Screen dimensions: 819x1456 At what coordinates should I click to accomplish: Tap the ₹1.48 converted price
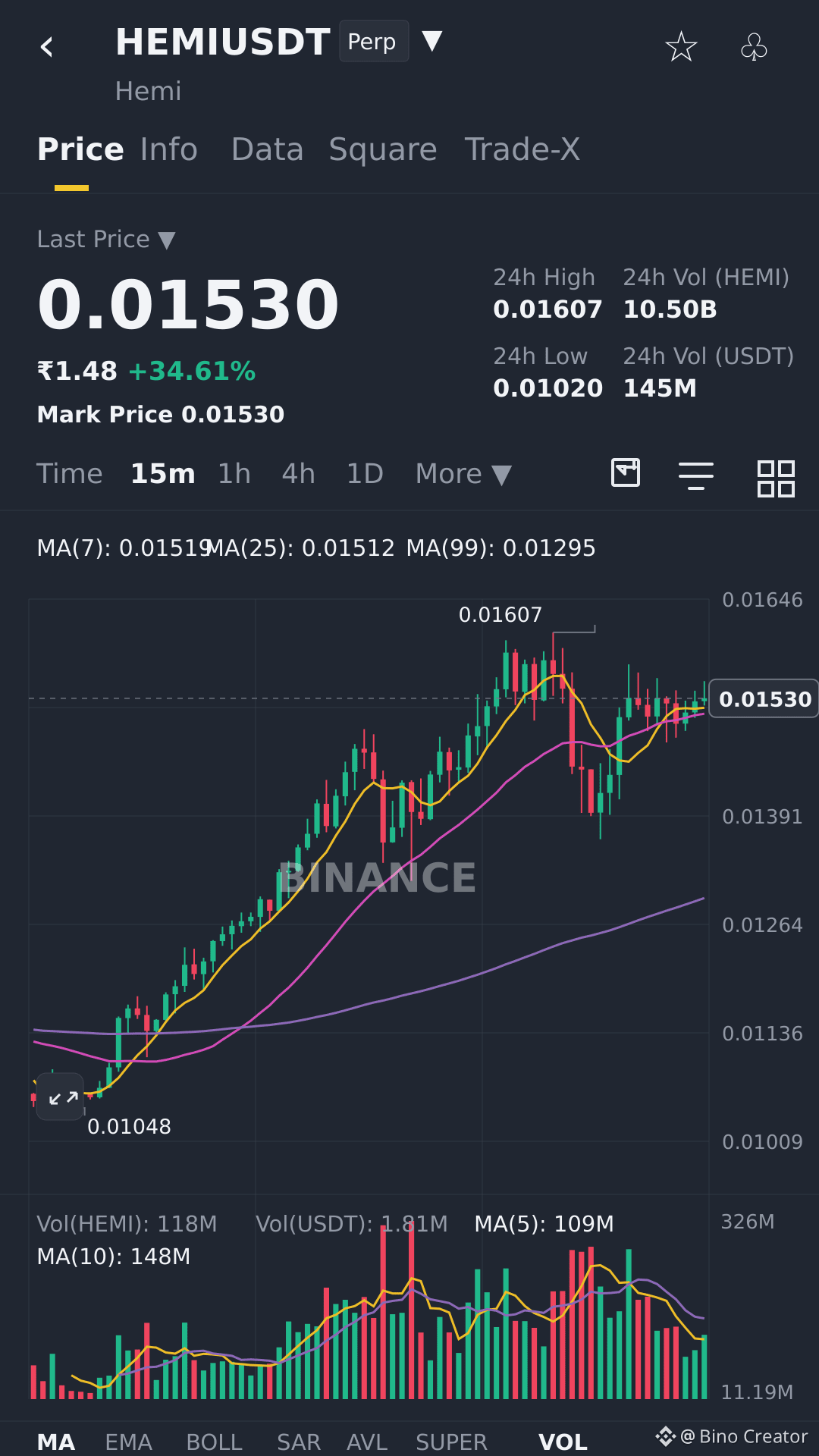(77, 371)
